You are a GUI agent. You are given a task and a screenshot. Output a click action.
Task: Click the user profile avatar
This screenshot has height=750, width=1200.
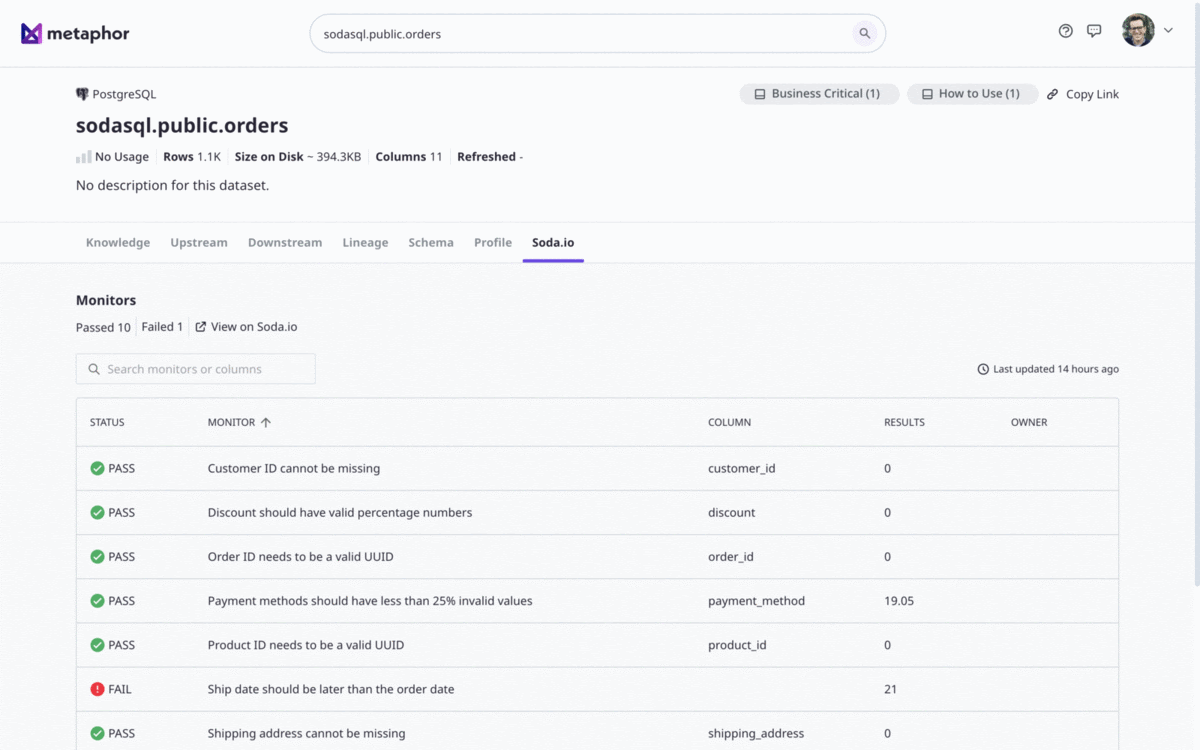pyautogui.click(x=1138, y=30)
